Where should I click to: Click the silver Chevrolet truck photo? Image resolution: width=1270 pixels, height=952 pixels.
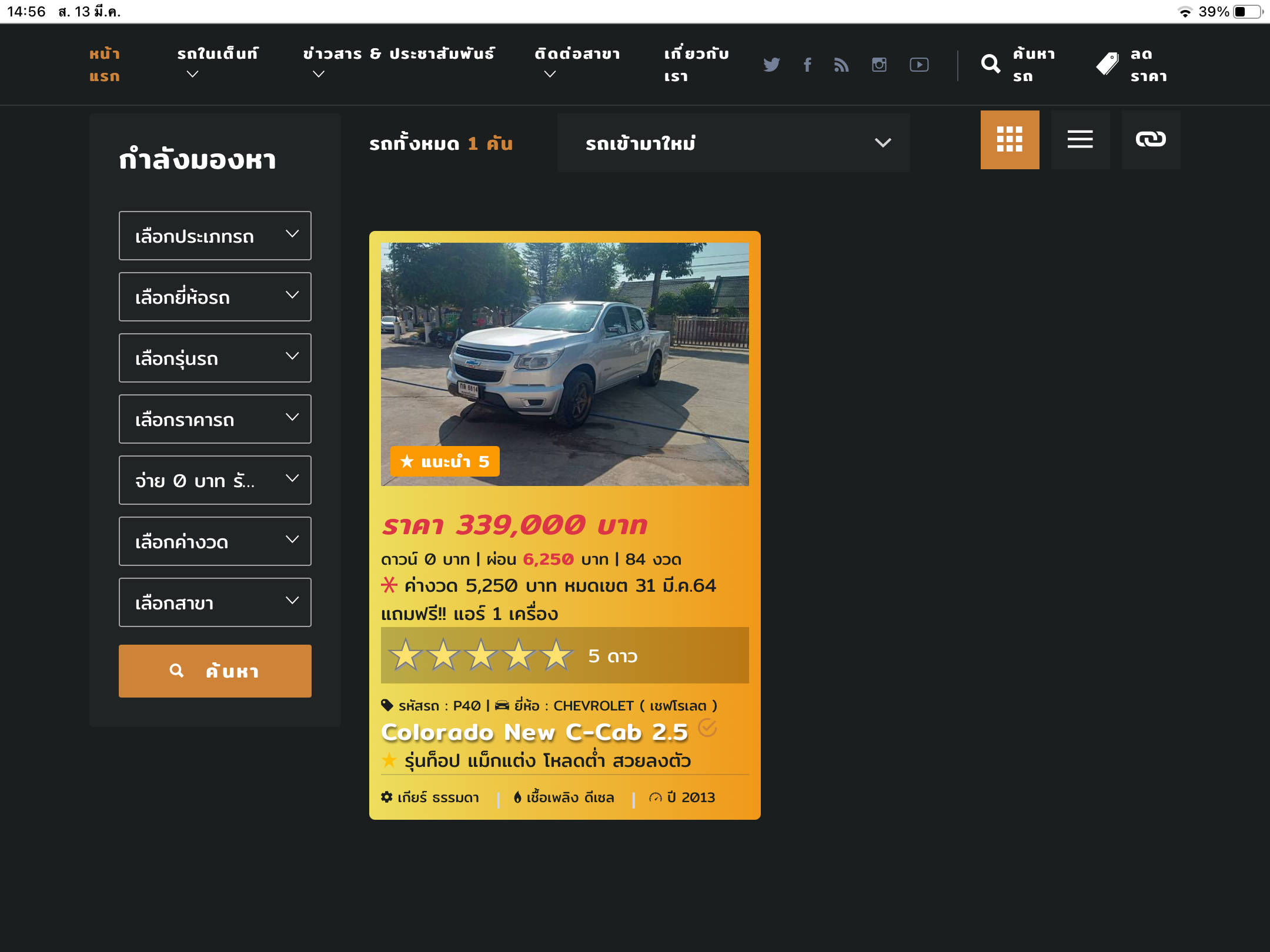pos(564,364)
